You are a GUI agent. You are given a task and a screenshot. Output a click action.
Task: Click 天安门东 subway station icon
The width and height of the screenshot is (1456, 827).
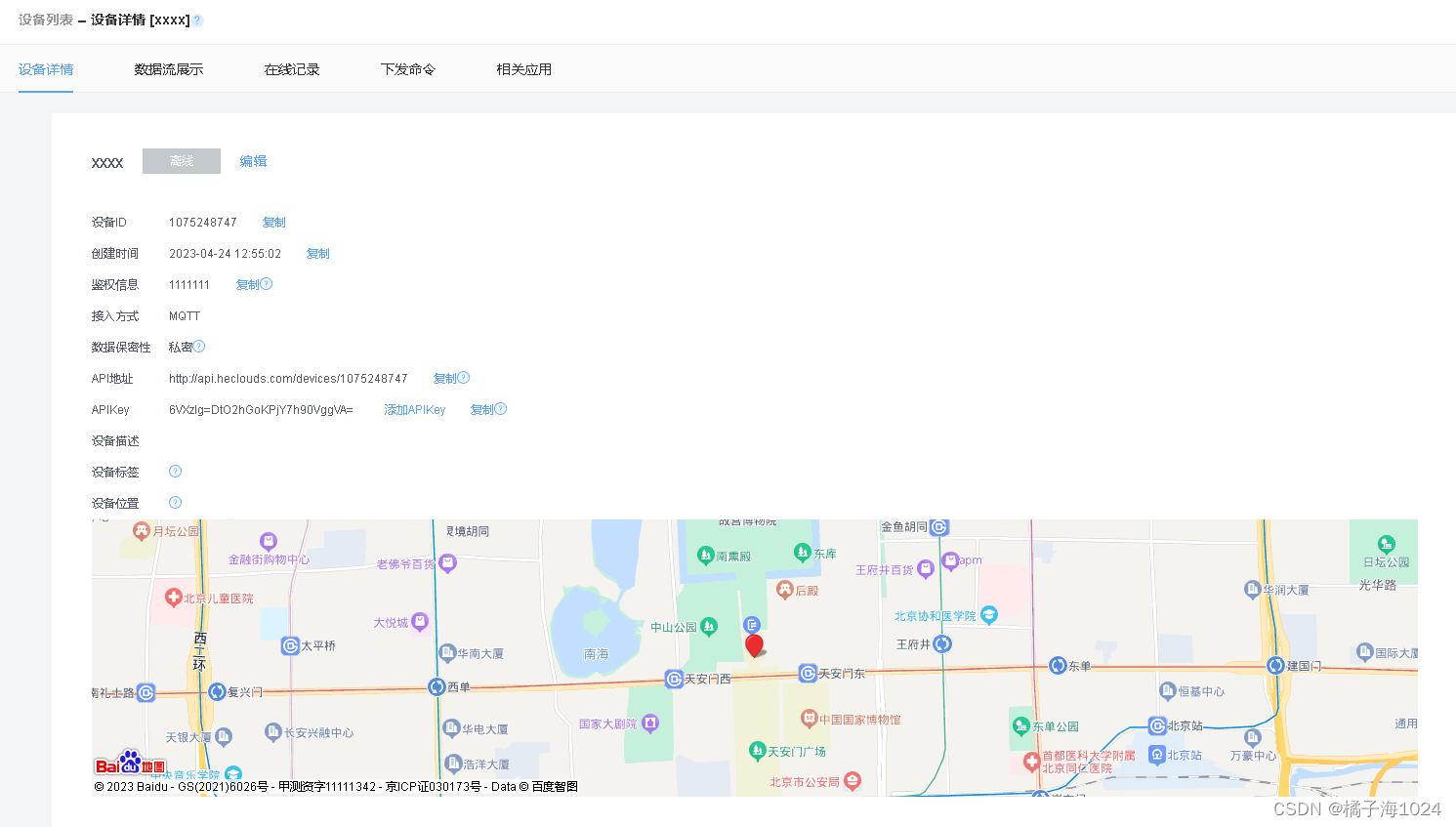808,673
